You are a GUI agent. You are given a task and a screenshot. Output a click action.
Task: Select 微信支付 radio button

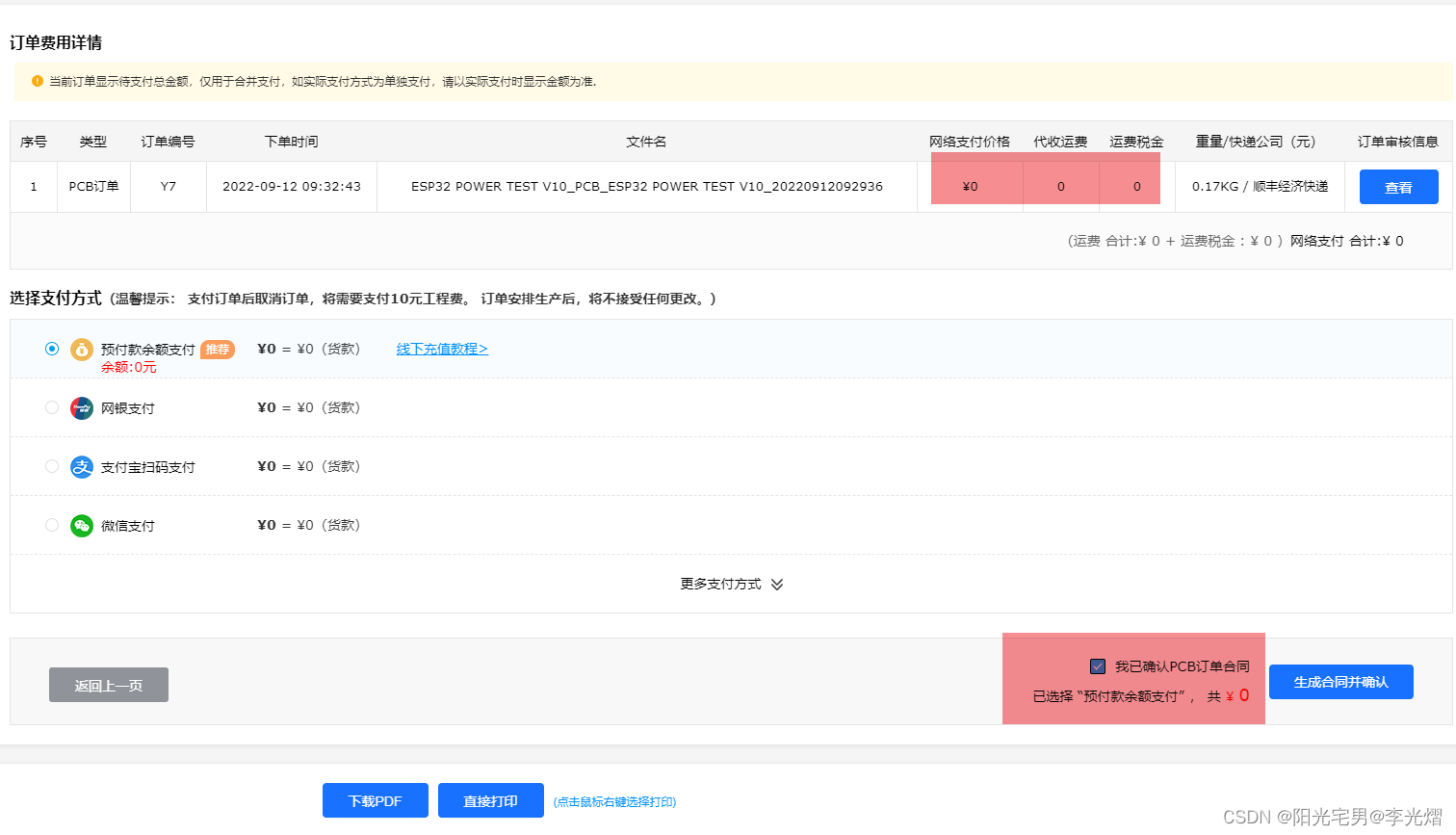click(x=52, y=525)
